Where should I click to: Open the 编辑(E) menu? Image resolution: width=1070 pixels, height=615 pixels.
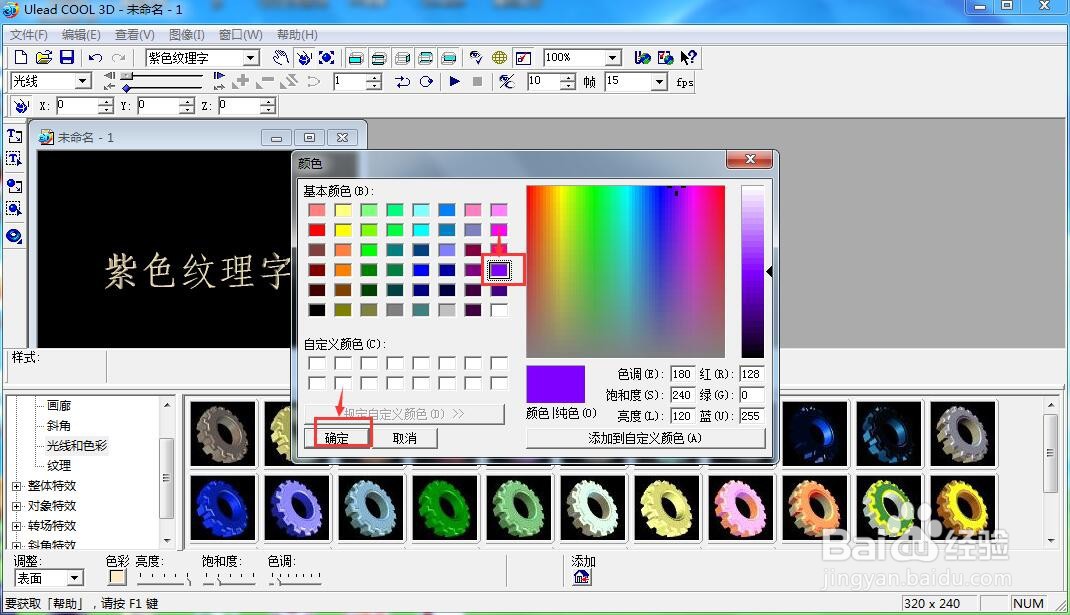pyautogui.click(x=81, y=35)
